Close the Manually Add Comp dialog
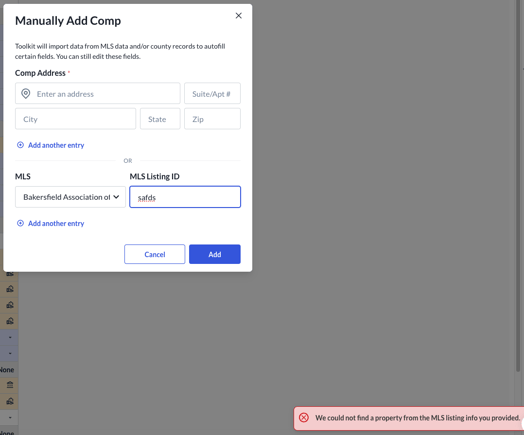The height and width of the screenshot is (435, 524). [238, 16]
